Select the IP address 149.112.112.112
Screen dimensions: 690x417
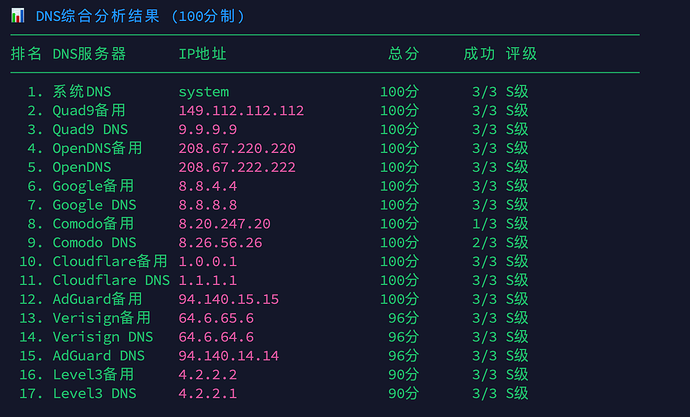[x=241, y=110]
